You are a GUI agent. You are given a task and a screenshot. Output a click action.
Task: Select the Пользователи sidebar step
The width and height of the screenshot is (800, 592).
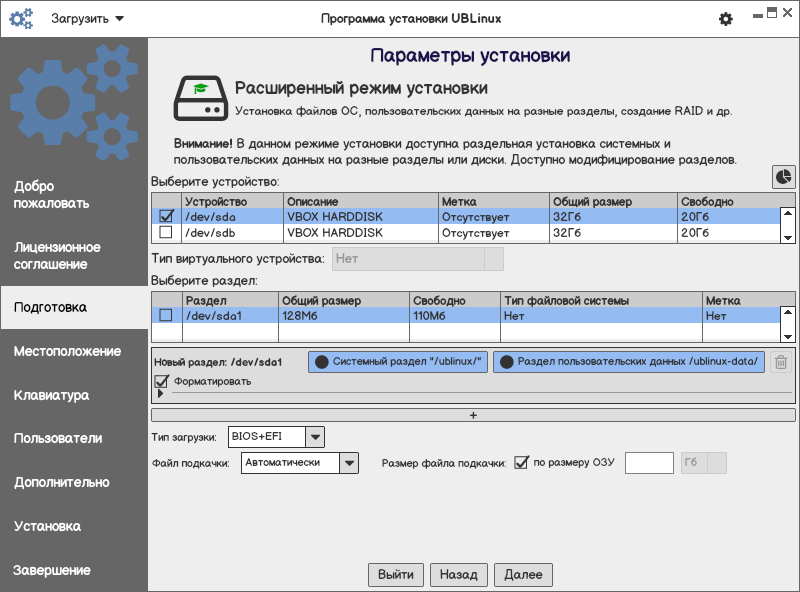[x=58, y=438]
